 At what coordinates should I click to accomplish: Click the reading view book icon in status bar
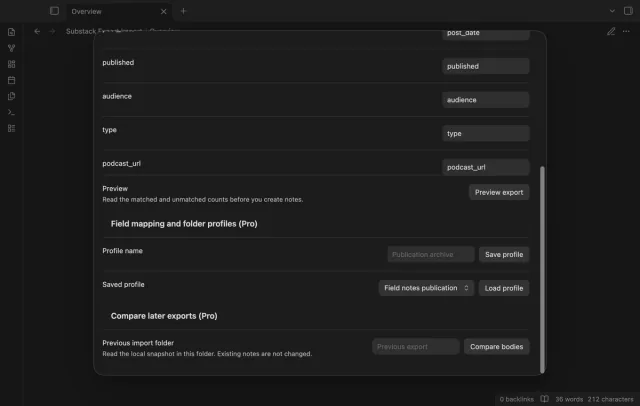click(x=544, y=399)
